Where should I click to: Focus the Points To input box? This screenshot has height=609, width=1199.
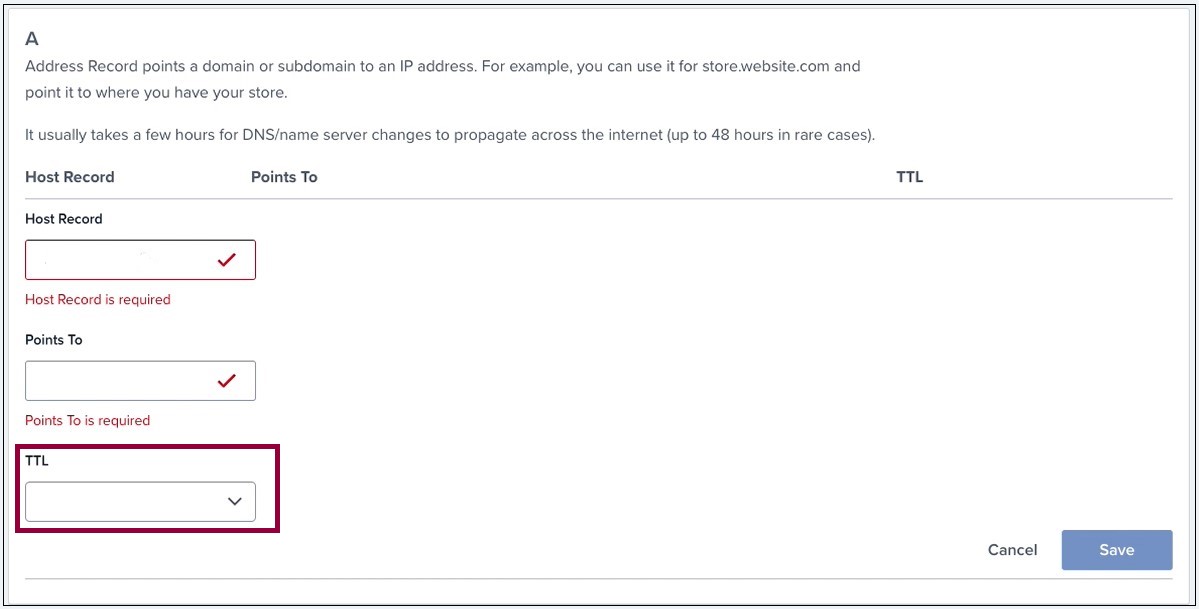pyautogui.click(x=141, y=381)
